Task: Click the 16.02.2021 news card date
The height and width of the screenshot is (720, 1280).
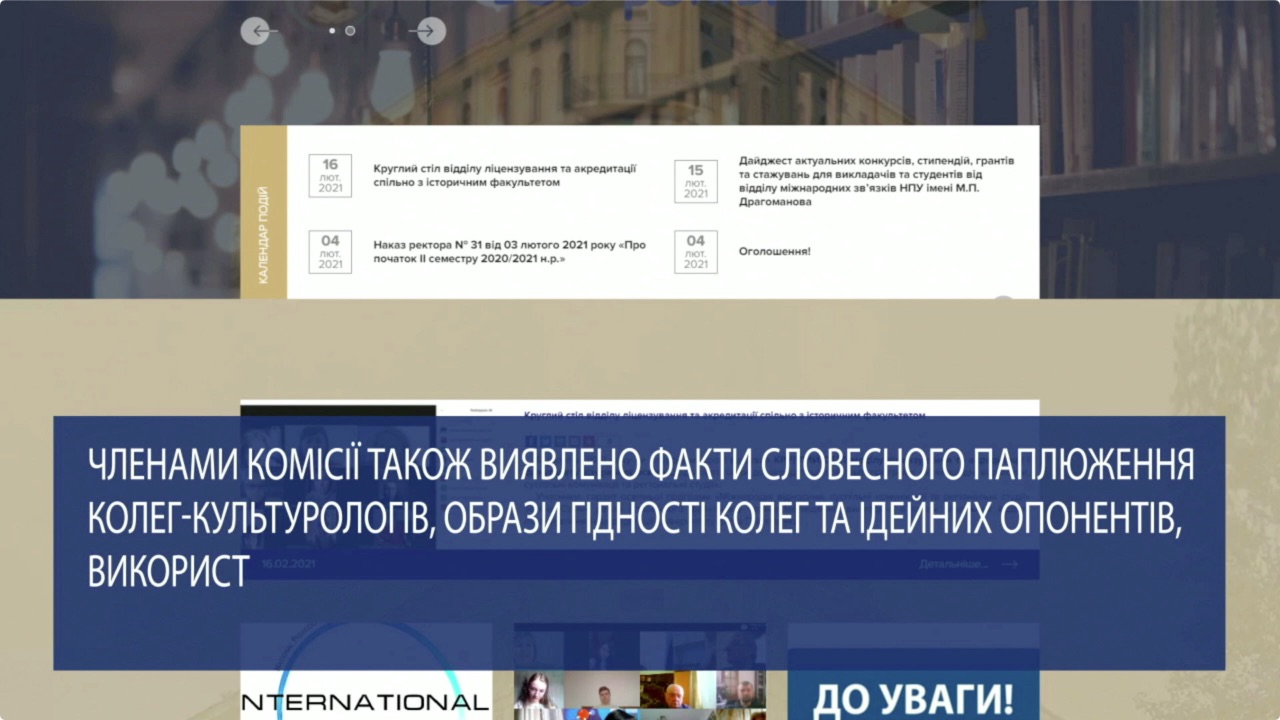Action: [x=288, y=564]
